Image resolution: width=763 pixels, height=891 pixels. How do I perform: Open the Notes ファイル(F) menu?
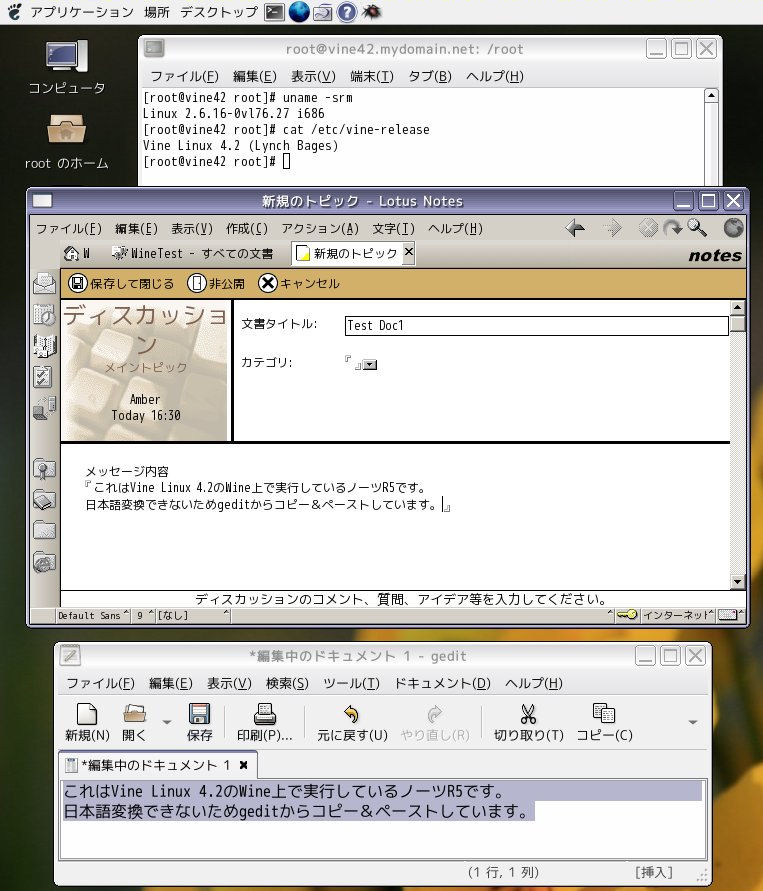click(69, 228)
